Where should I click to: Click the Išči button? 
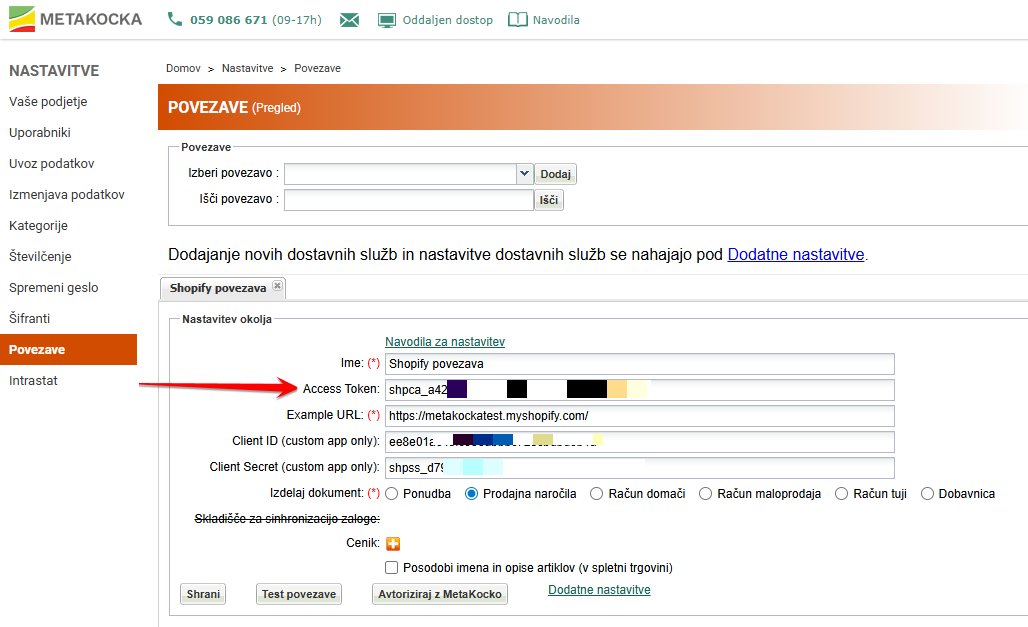[x=549, y=200]
